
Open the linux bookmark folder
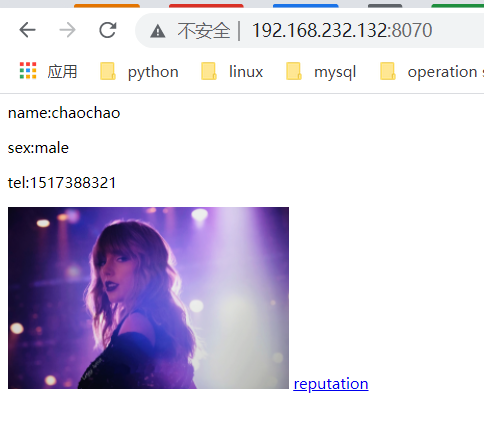[x=232, y=71]
